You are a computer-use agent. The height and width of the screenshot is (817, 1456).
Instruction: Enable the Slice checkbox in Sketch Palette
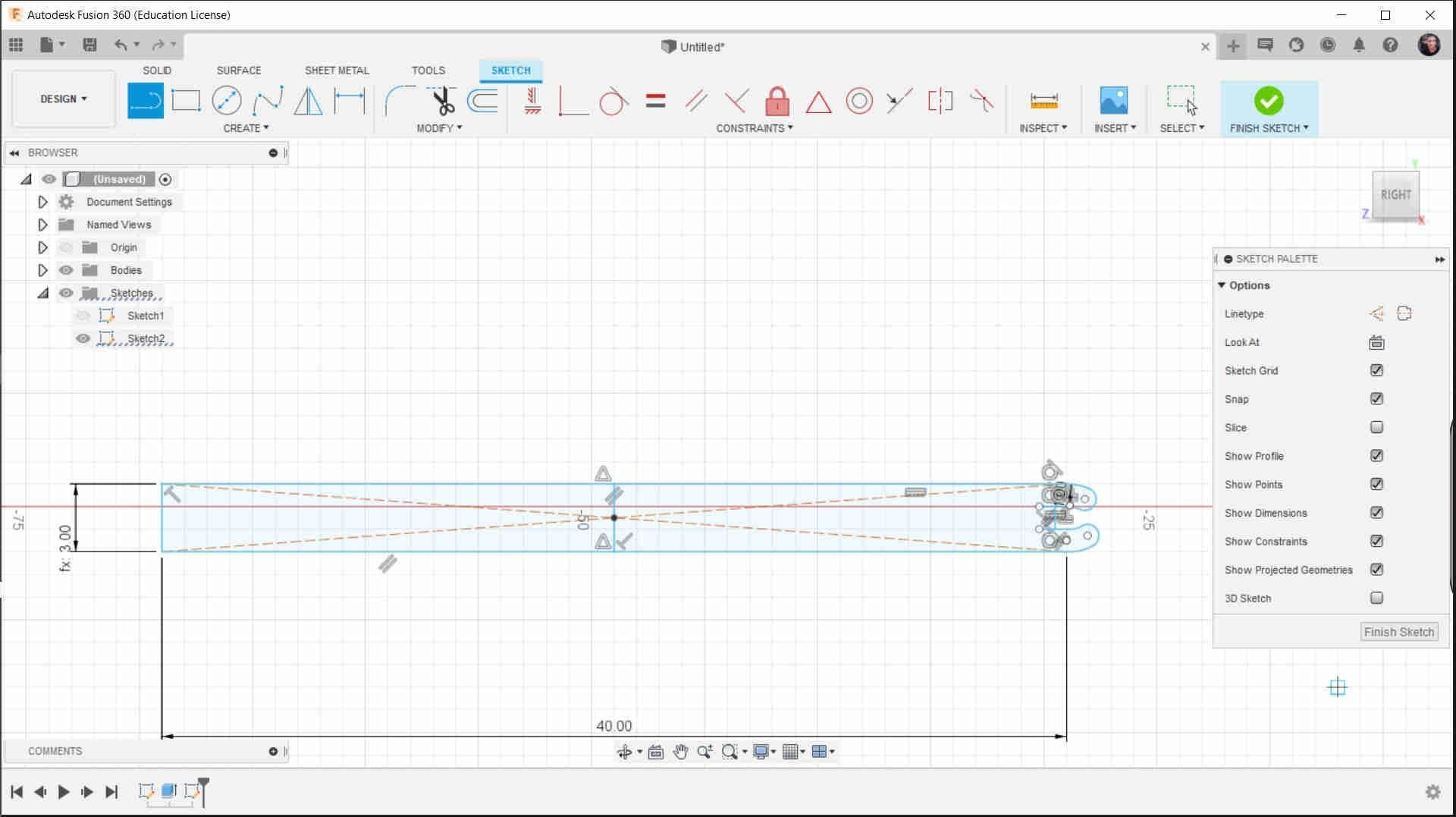click(x=1376, y=427)
